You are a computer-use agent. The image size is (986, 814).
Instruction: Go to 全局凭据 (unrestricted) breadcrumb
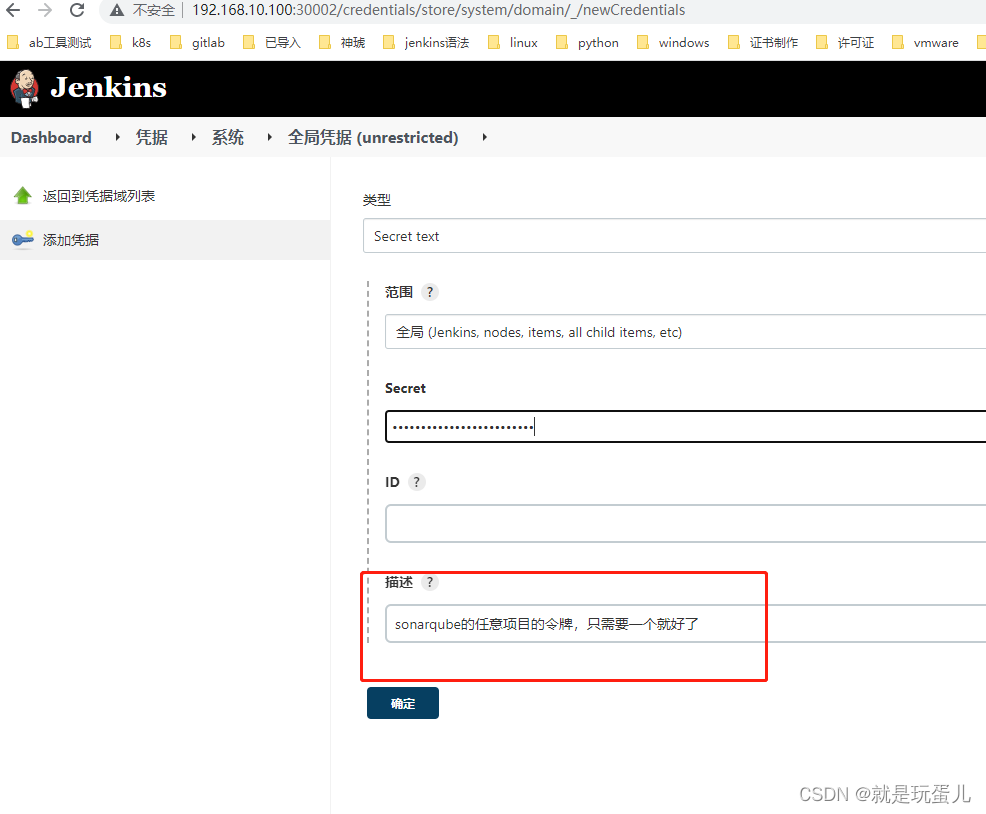[373, 137]
